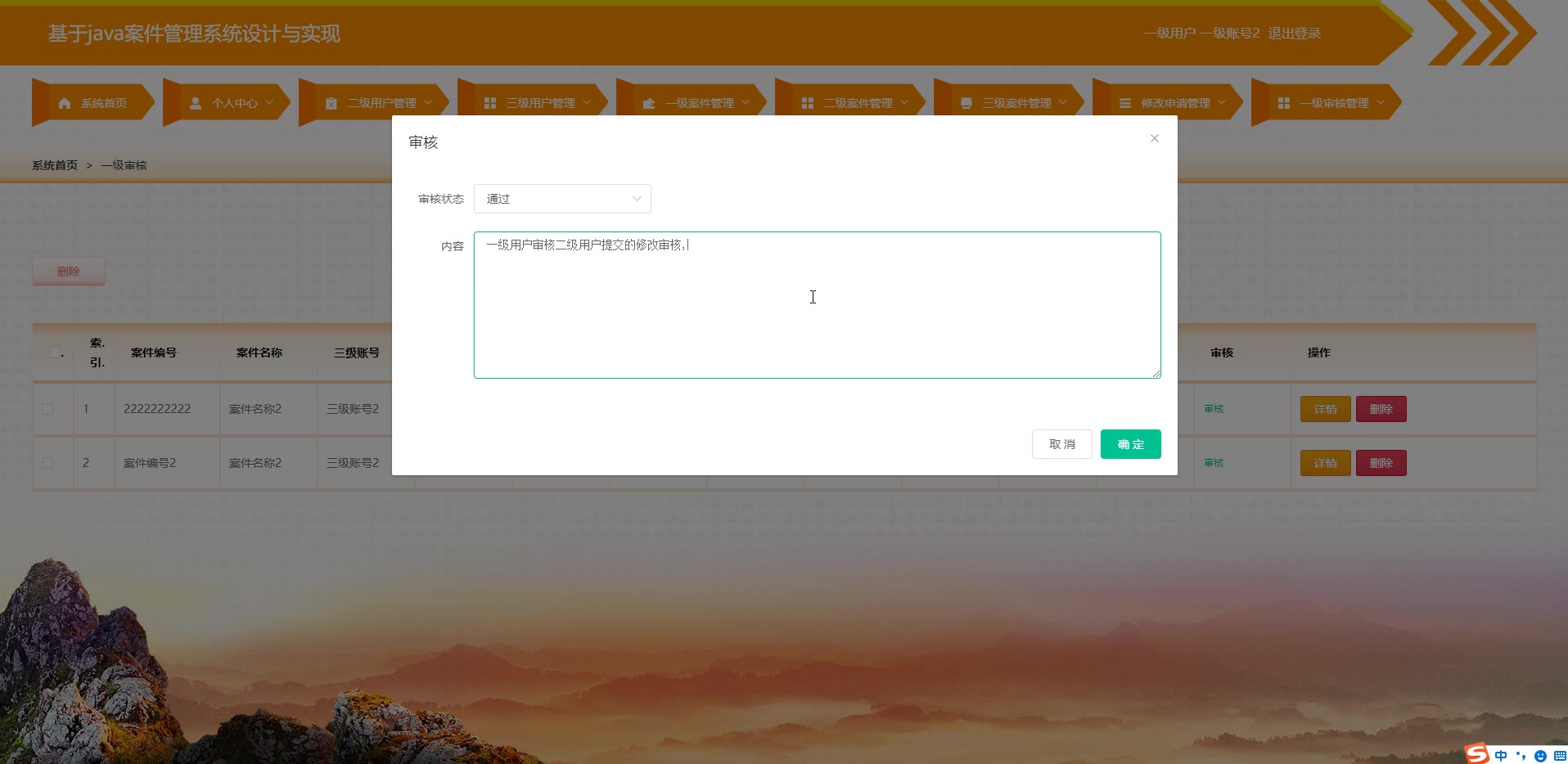
Task: Click the icon beside 三级案件管理
Action: [966, 103]
